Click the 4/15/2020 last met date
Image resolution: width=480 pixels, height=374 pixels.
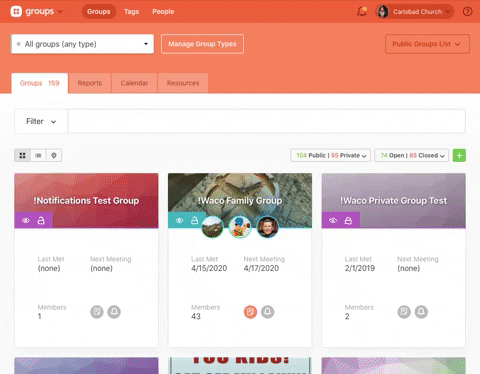pyautogui.click(x=209, y=268)
